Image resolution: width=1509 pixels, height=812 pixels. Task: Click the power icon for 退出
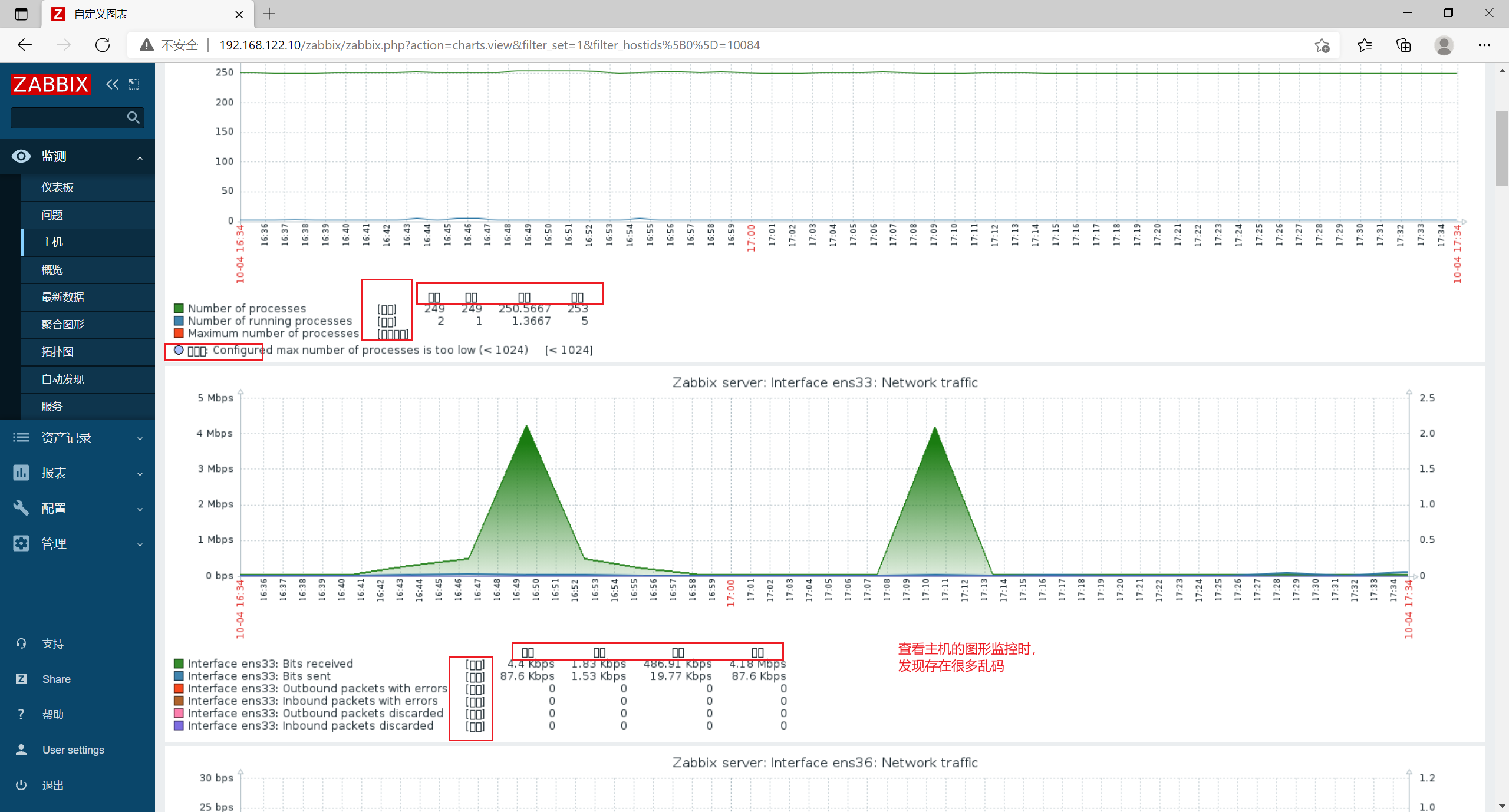21,785
